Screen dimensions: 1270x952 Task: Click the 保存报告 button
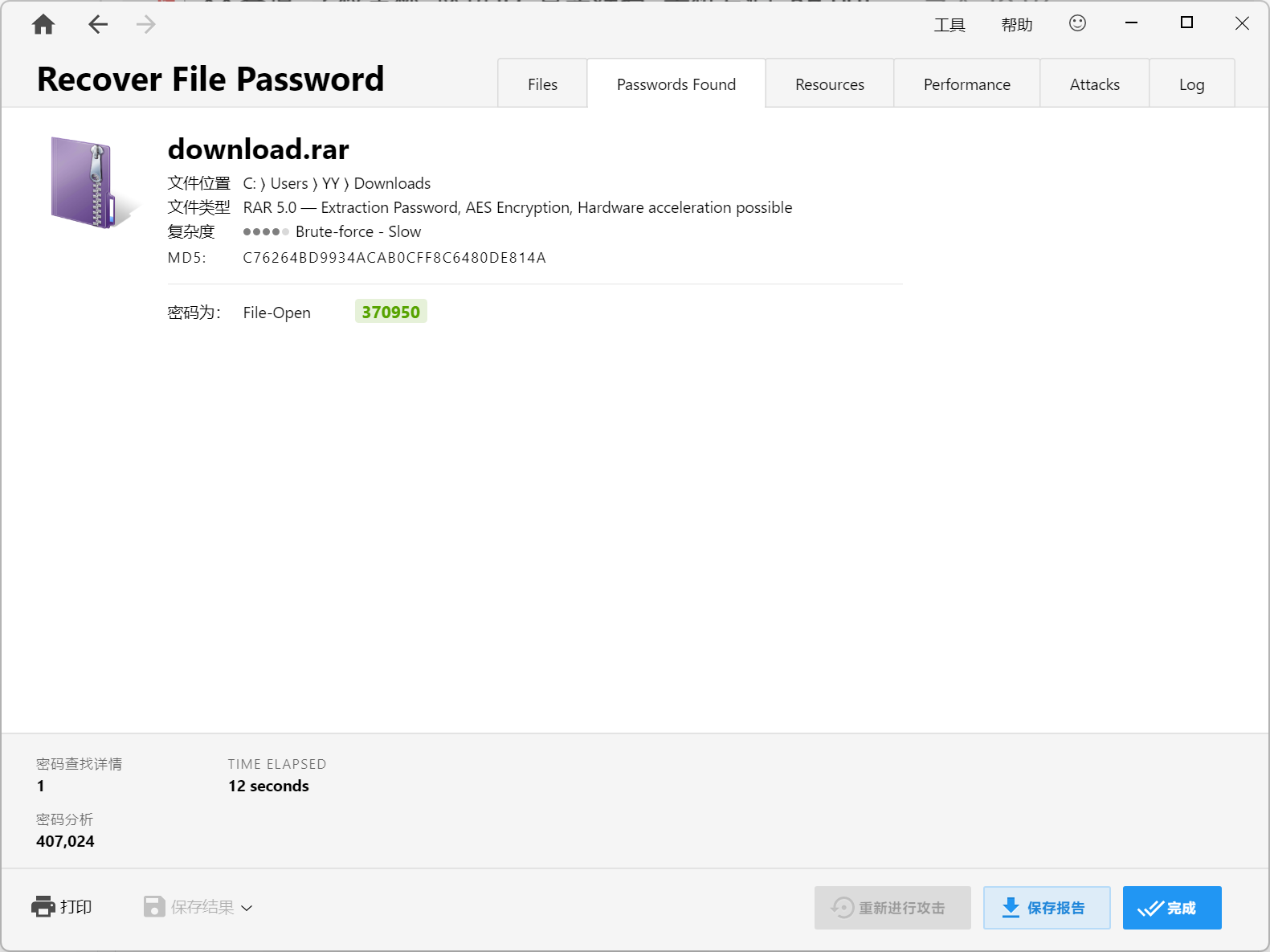[x=1047, y=908]
